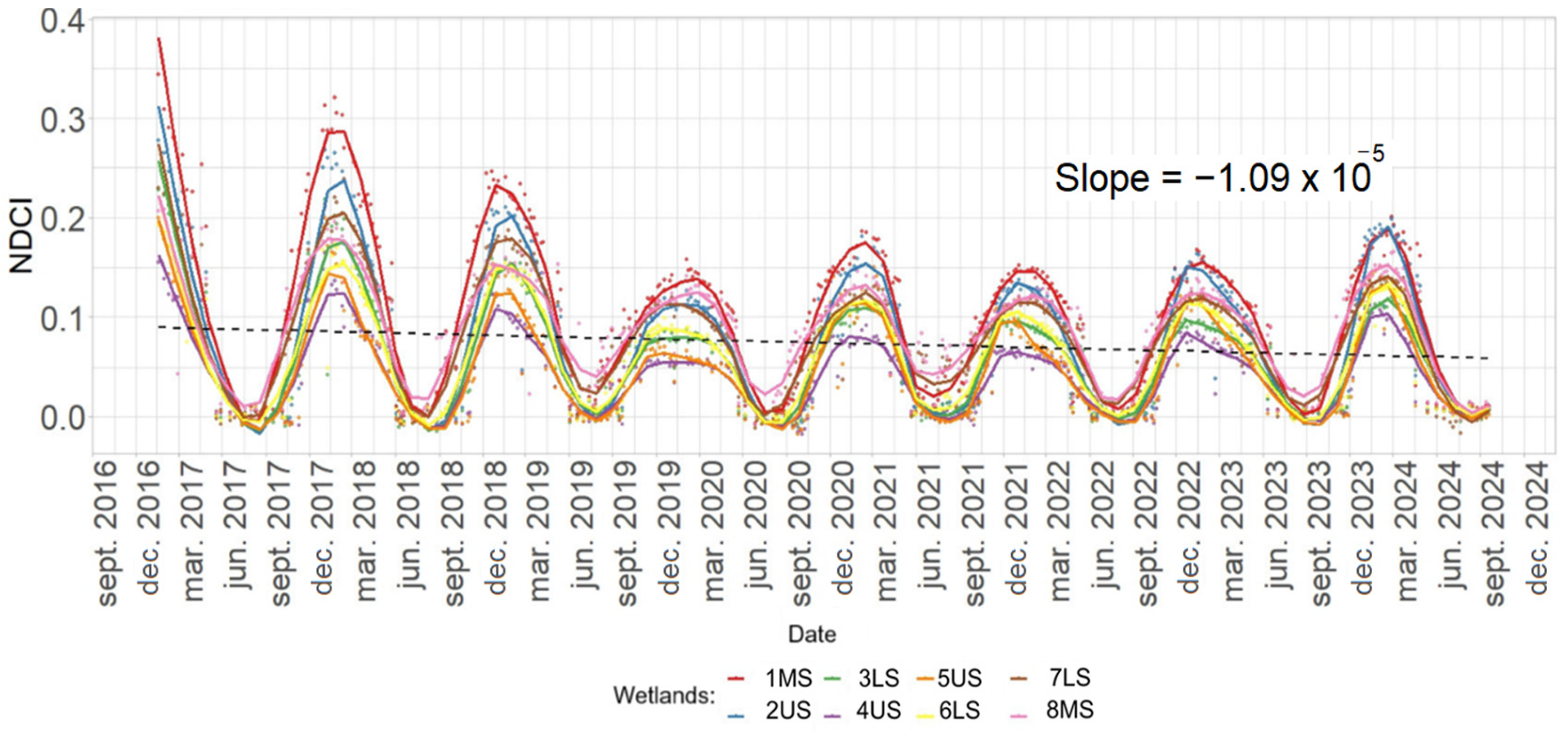Click the 0.2 y-axis tick label

[x=63, y=219]
